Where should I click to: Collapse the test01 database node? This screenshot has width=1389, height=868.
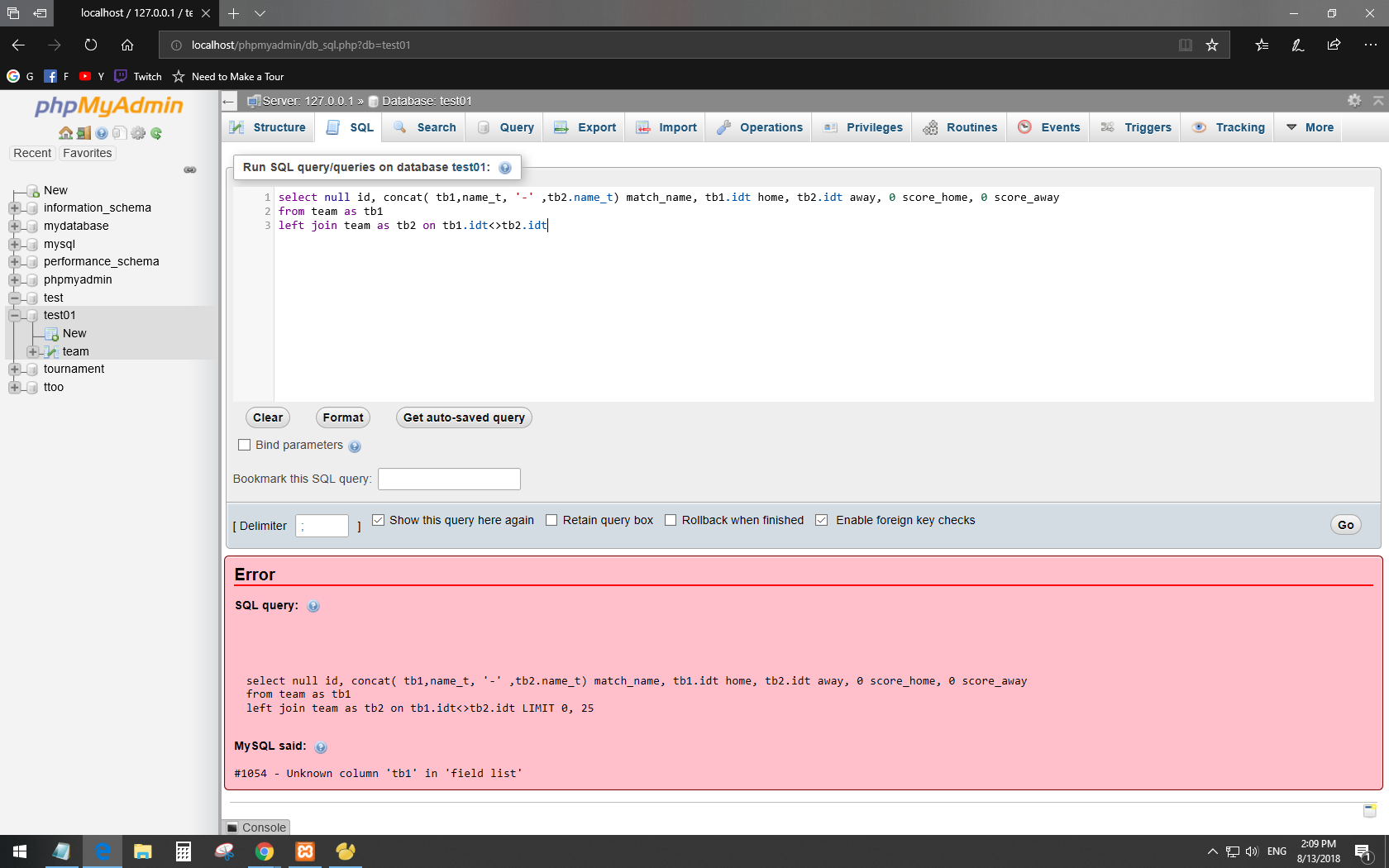pos(14,315)
